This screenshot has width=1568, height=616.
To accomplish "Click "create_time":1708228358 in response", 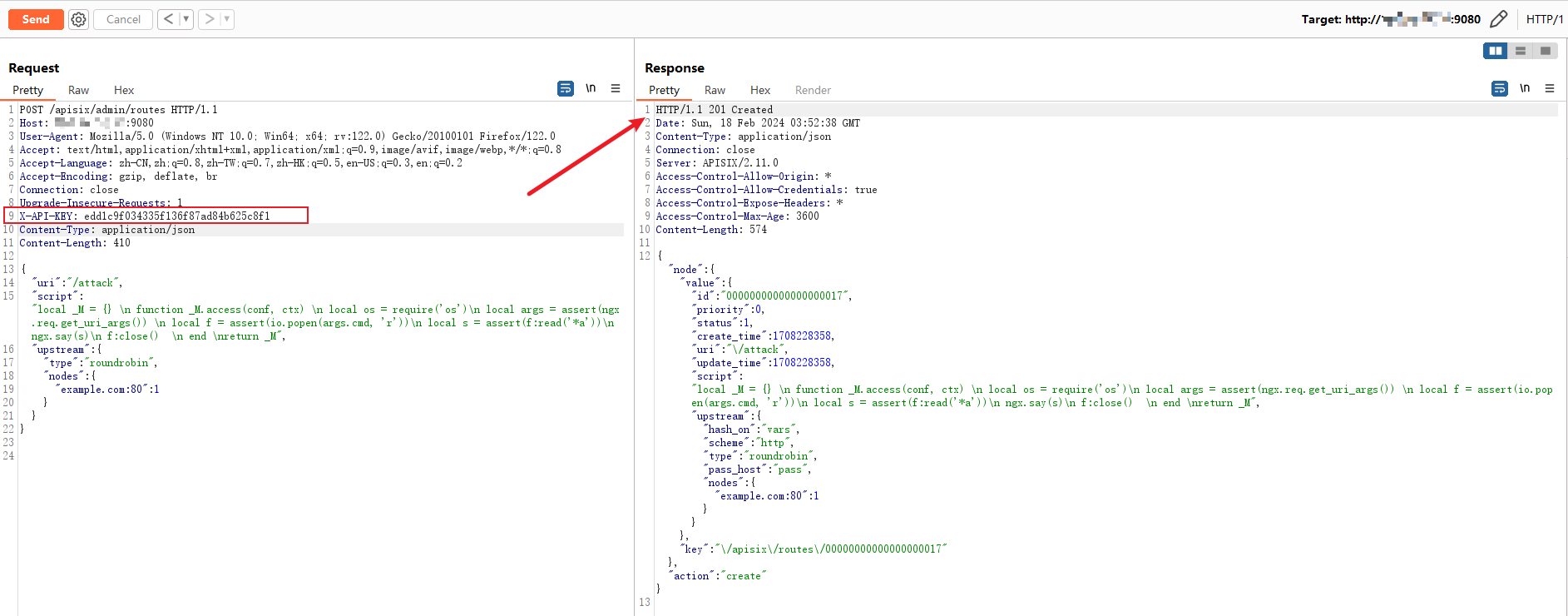I will (x=763, y=336).
